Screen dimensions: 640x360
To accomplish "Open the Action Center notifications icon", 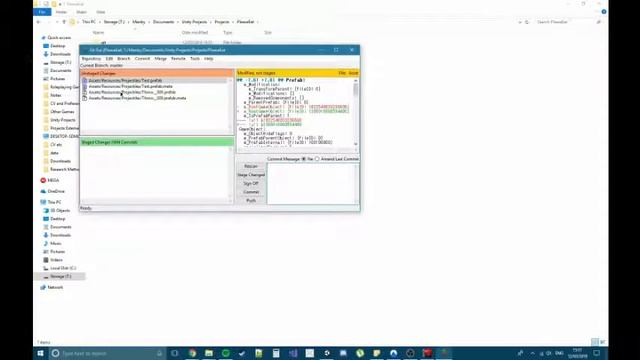I will tap(597, 353).
